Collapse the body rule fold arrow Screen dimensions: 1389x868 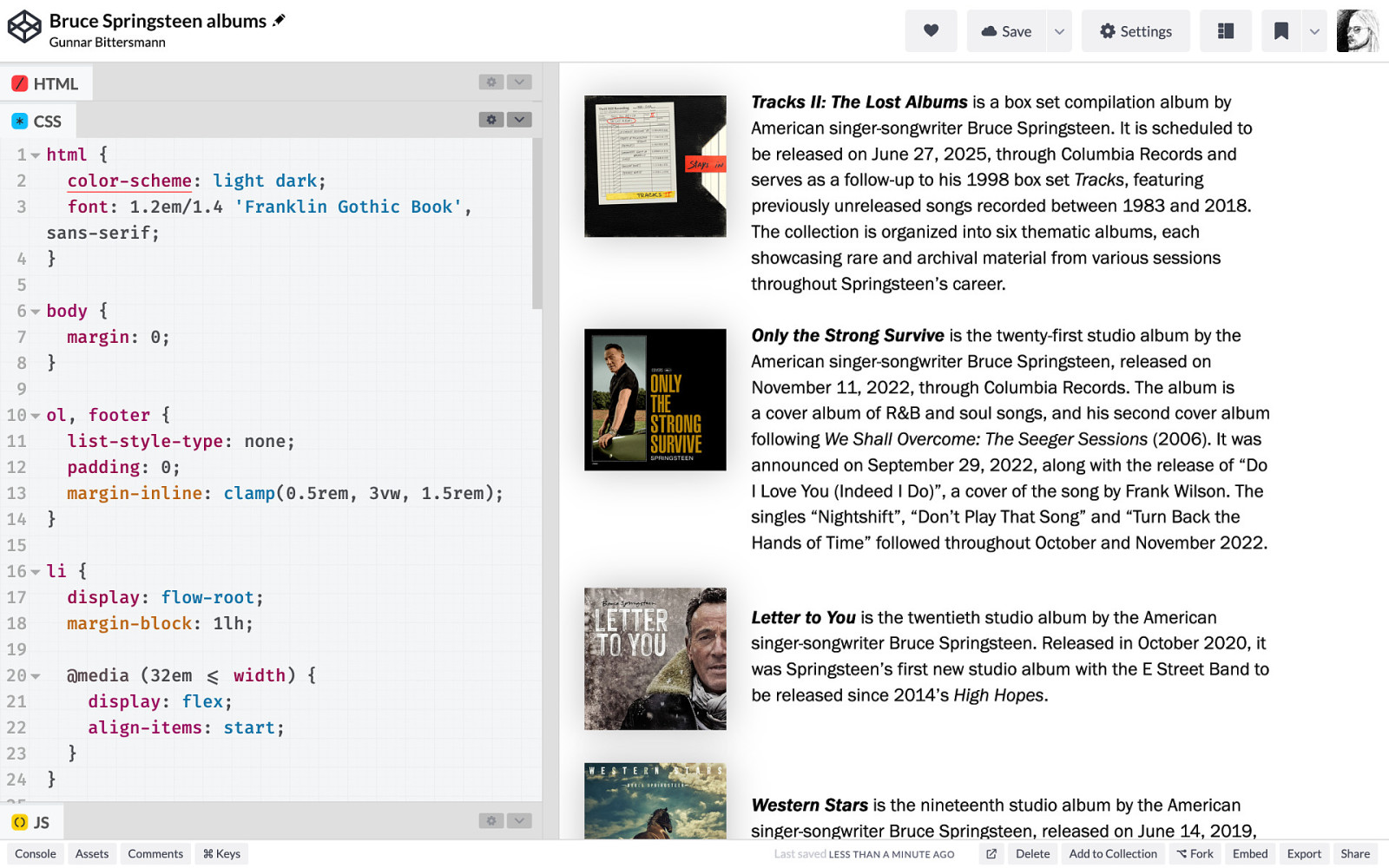coord(36,312)
